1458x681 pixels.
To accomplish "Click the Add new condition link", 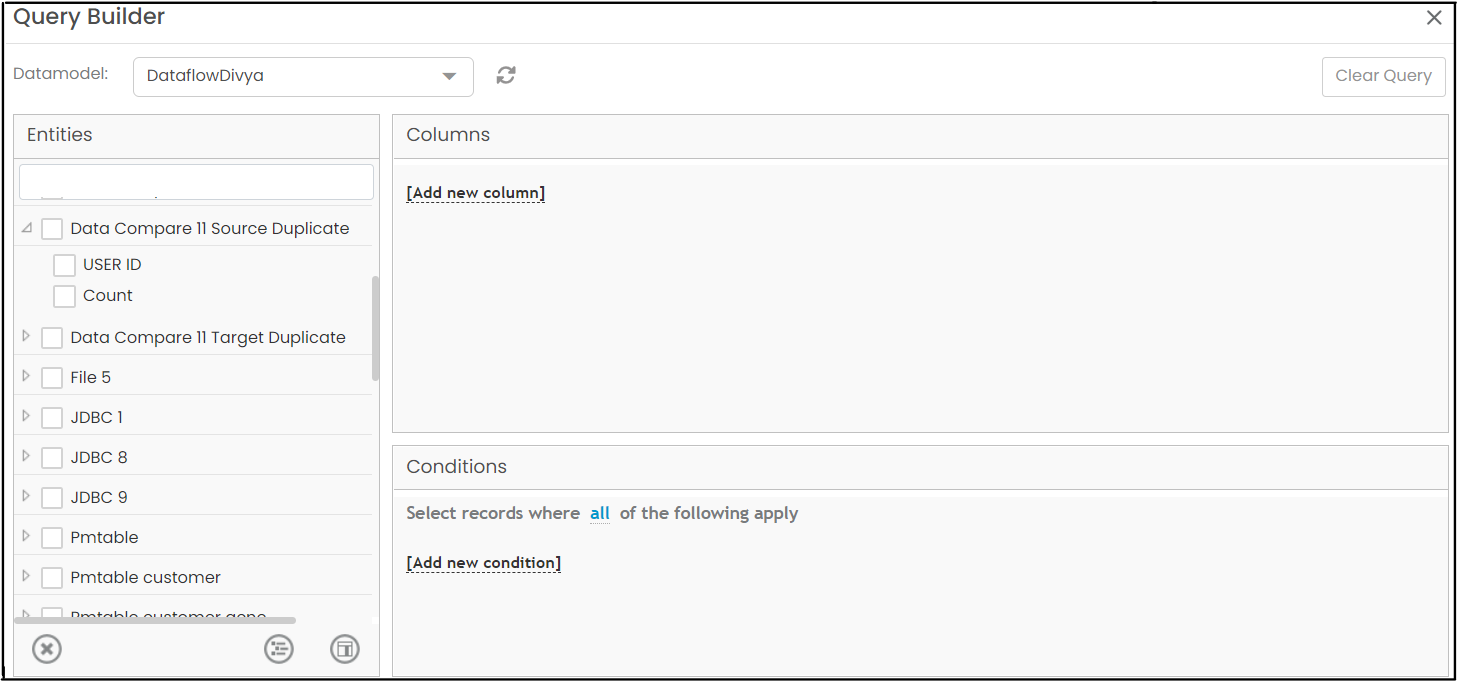I will [x=484, y=563].
